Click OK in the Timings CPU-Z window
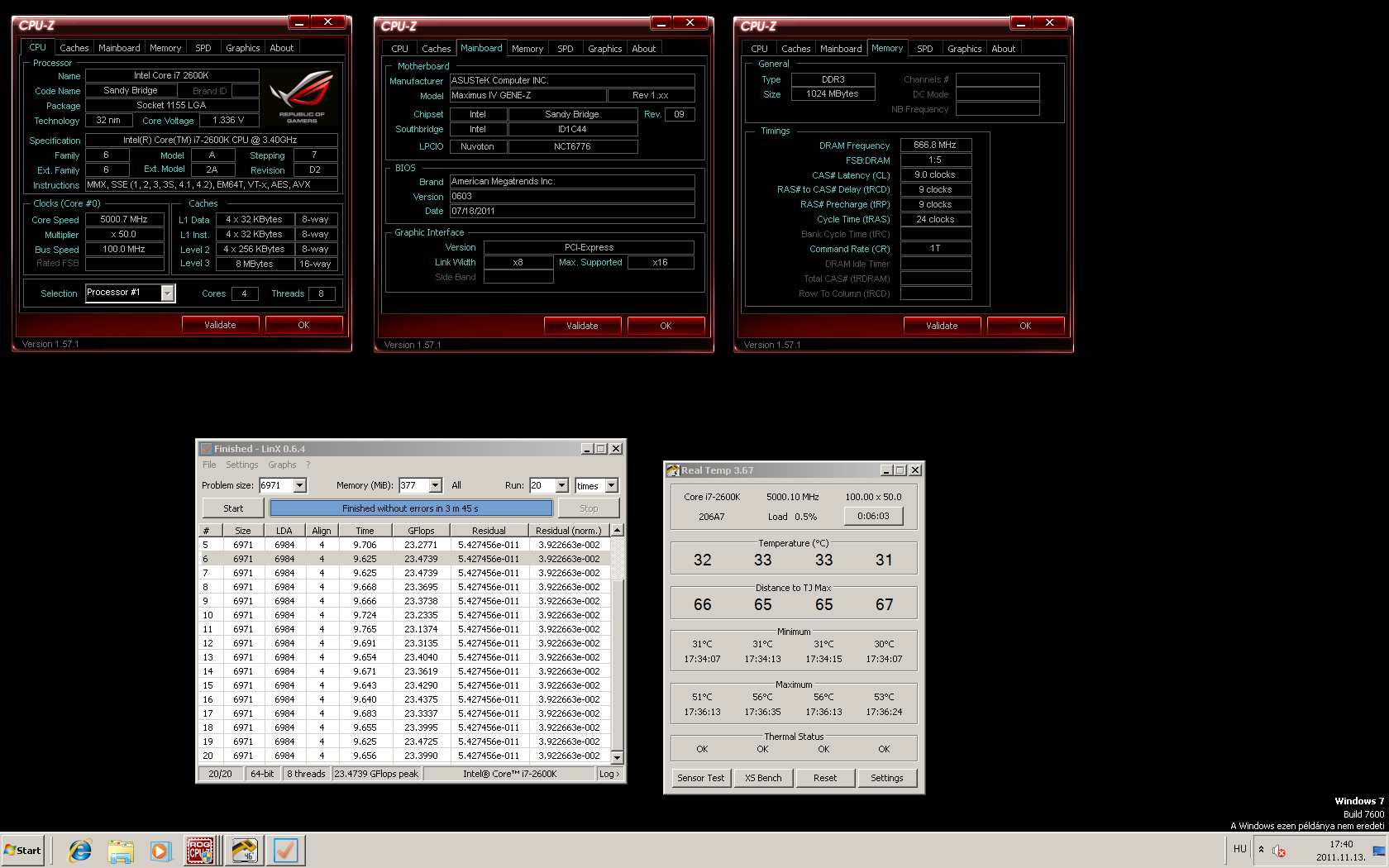The height and width of the screenshot is (868, 1389). (1025, 326)
